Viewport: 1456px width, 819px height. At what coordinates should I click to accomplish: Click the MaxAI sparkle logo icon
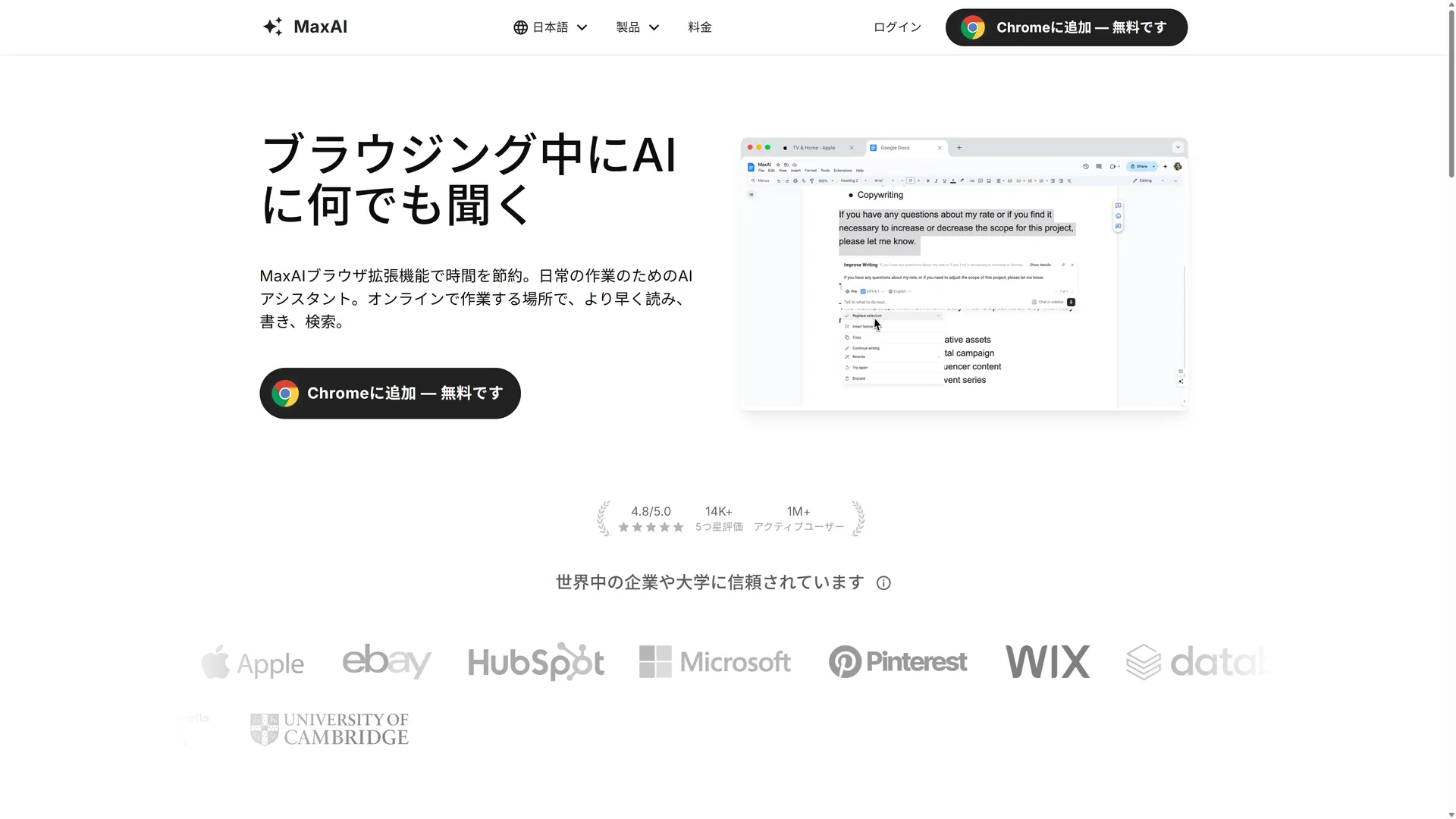(x=273, y=27)
